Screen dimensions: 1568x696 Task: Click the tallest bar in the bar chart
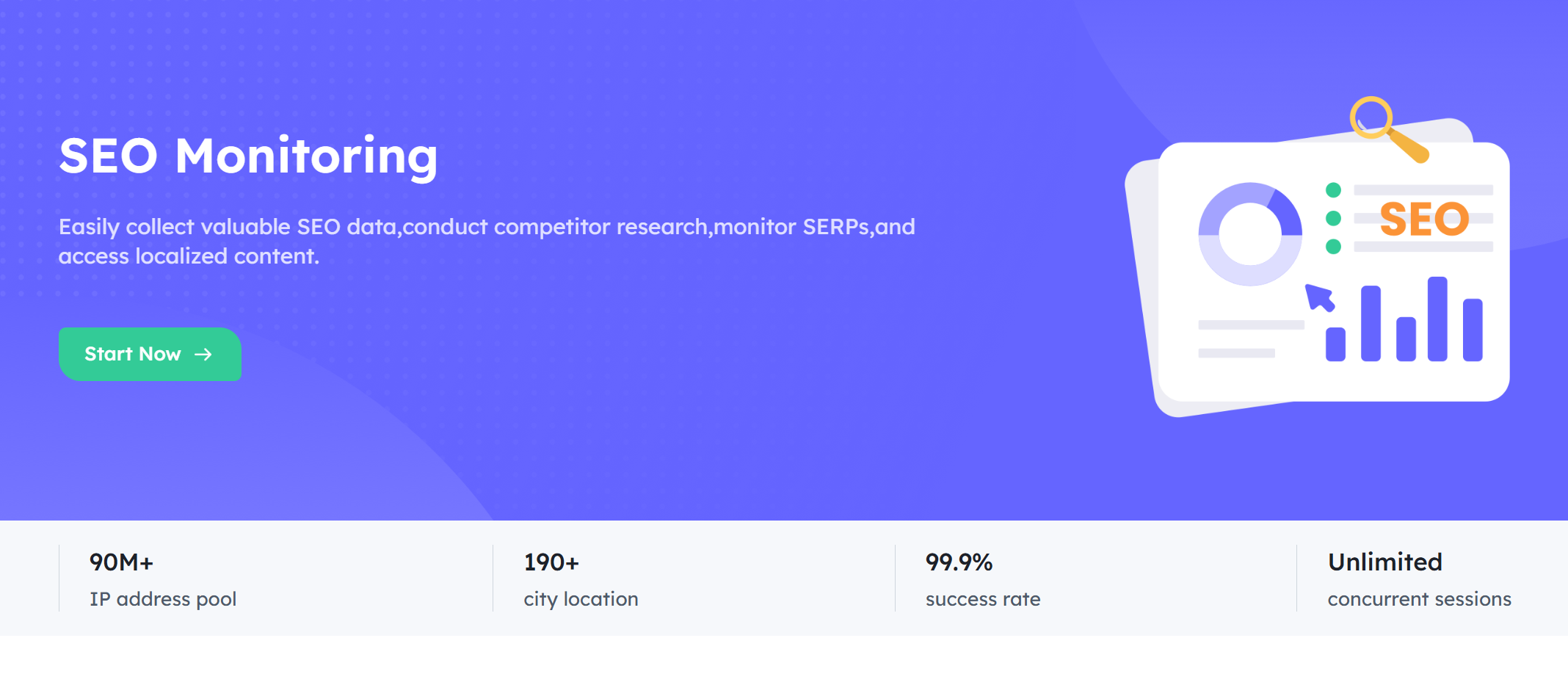click(1437, 319)
